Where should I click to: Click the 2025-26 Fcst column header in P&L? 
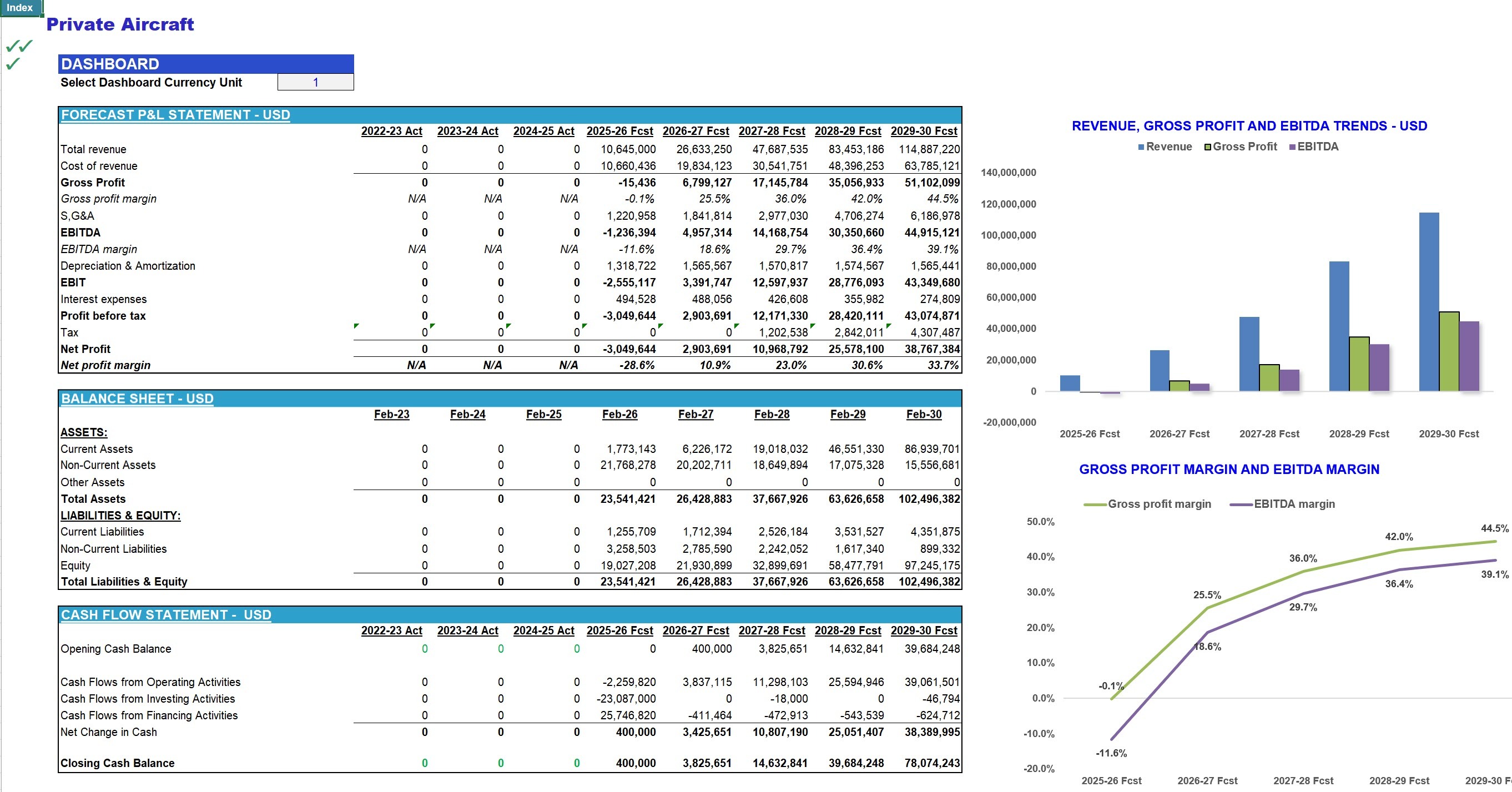click(619, 131)
